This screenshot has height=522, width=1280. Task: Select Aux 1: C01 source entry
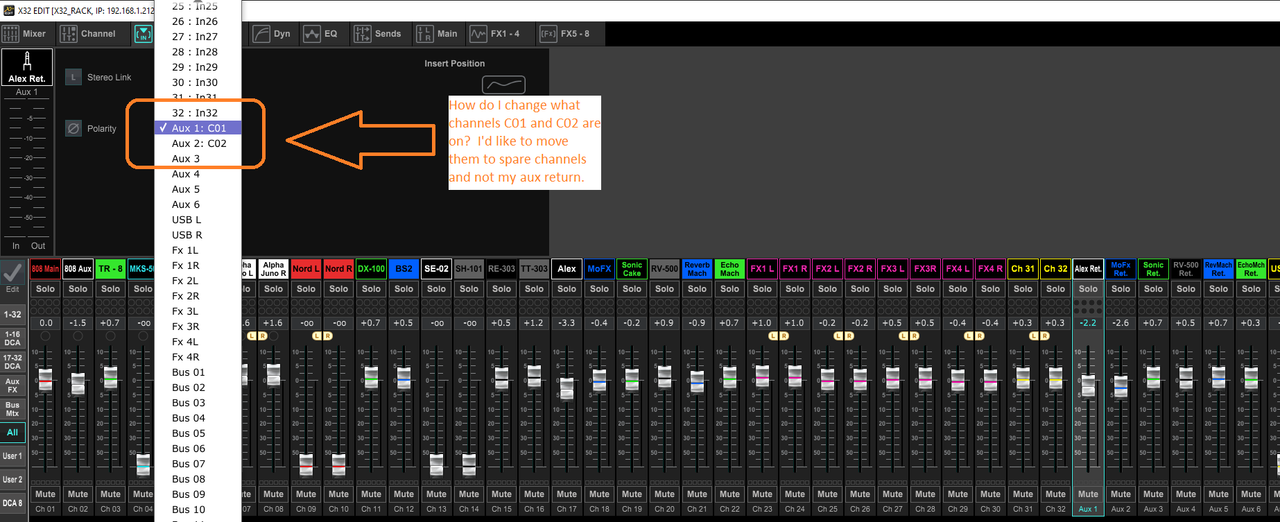point(198,128)
